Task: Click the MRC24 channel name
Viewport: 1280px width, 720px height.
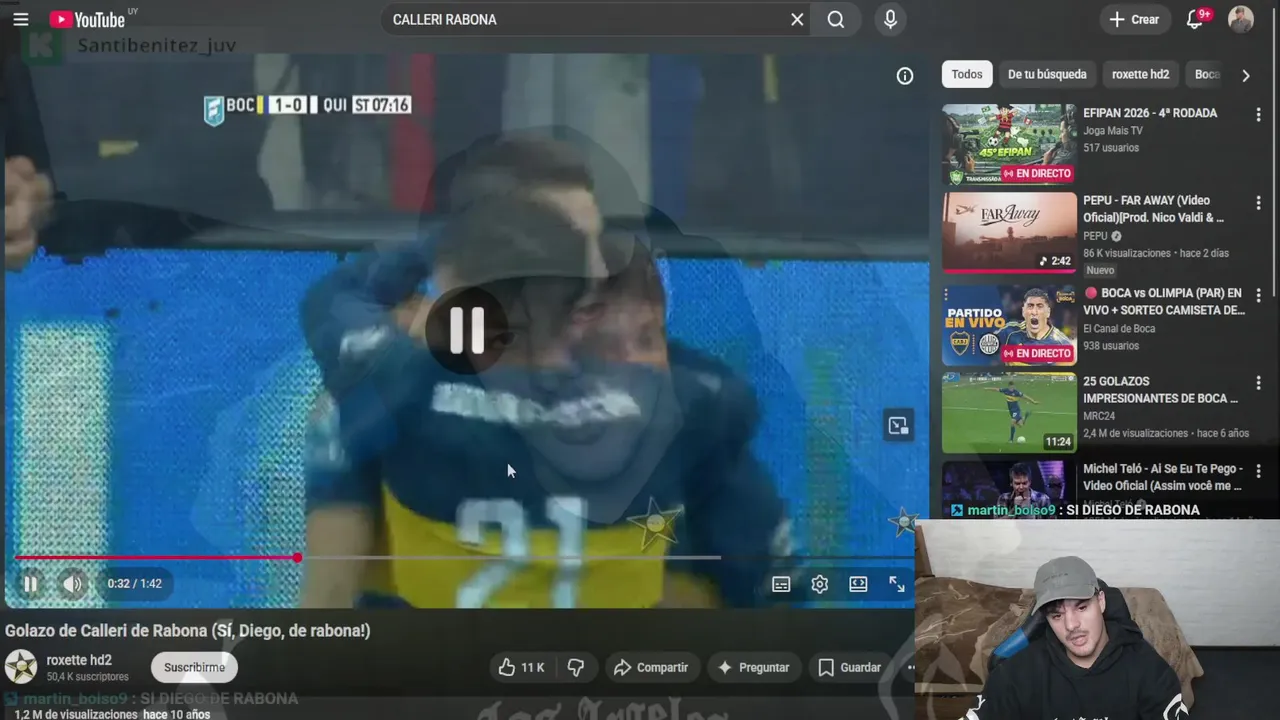Action: click(x=1099, y=416)
